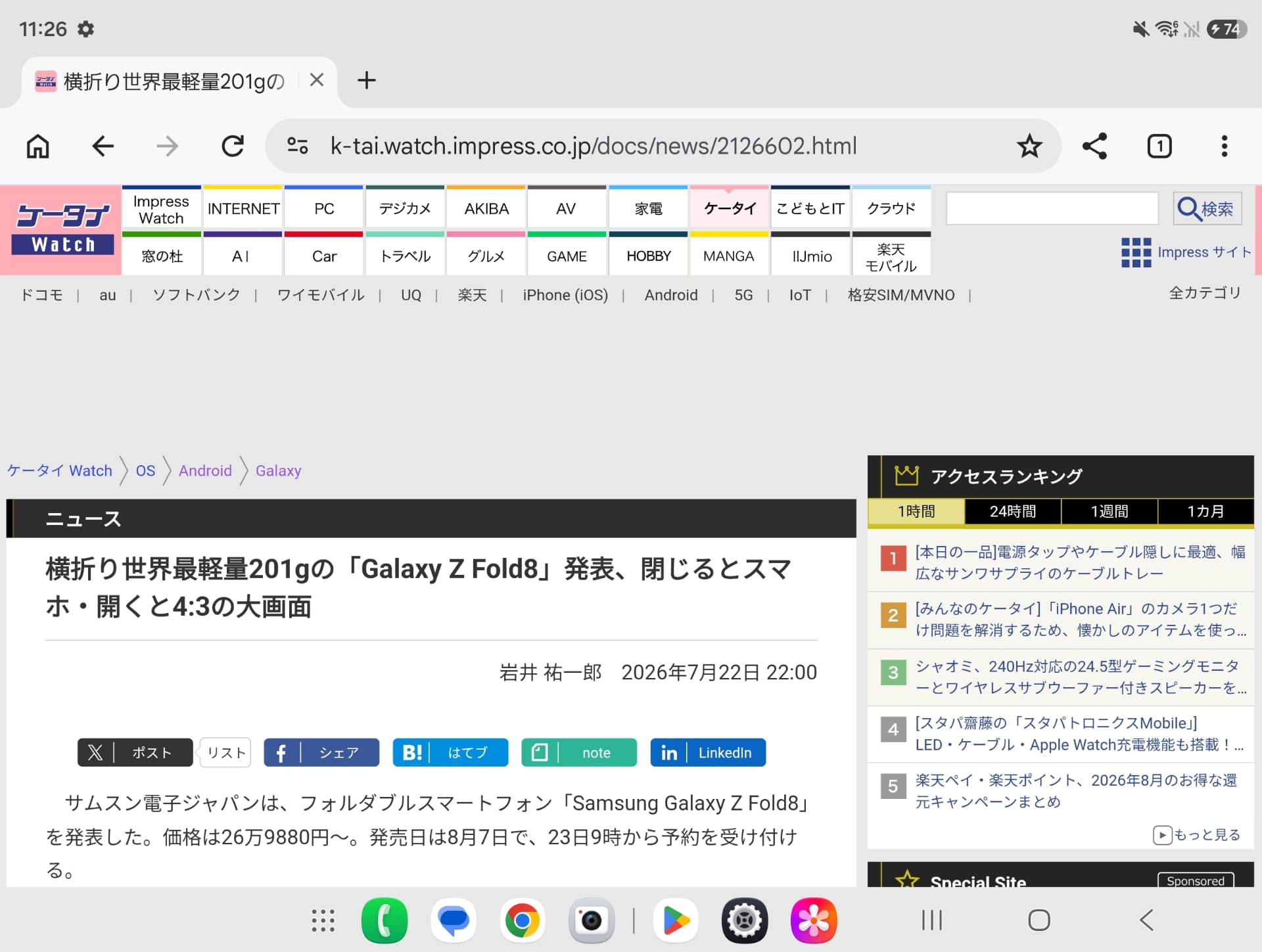Switch ranking to 1カ月 tab

tap(1206, 511)
